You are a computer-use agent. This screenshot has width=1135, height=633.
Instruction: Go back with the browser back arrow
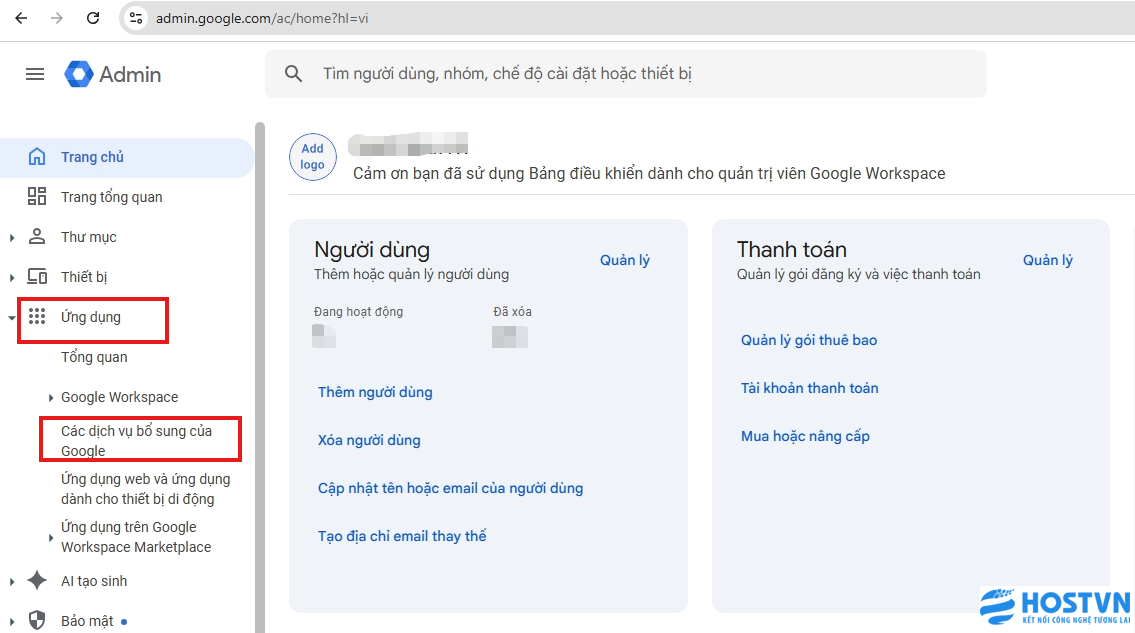click(22, 18)
